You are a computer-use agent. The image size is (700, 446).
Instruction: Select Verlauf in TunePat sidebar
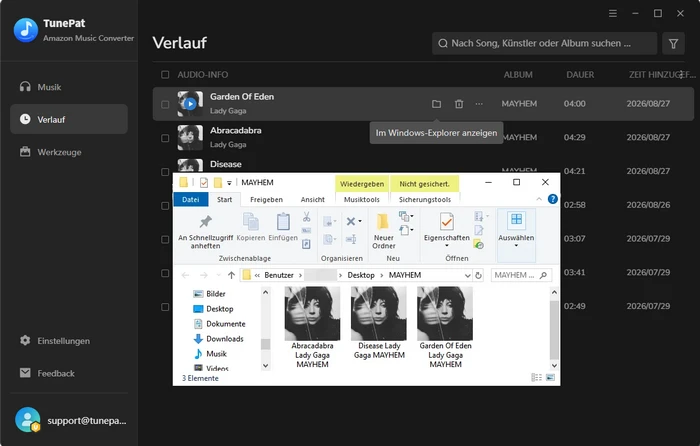[x=69, y=119]
